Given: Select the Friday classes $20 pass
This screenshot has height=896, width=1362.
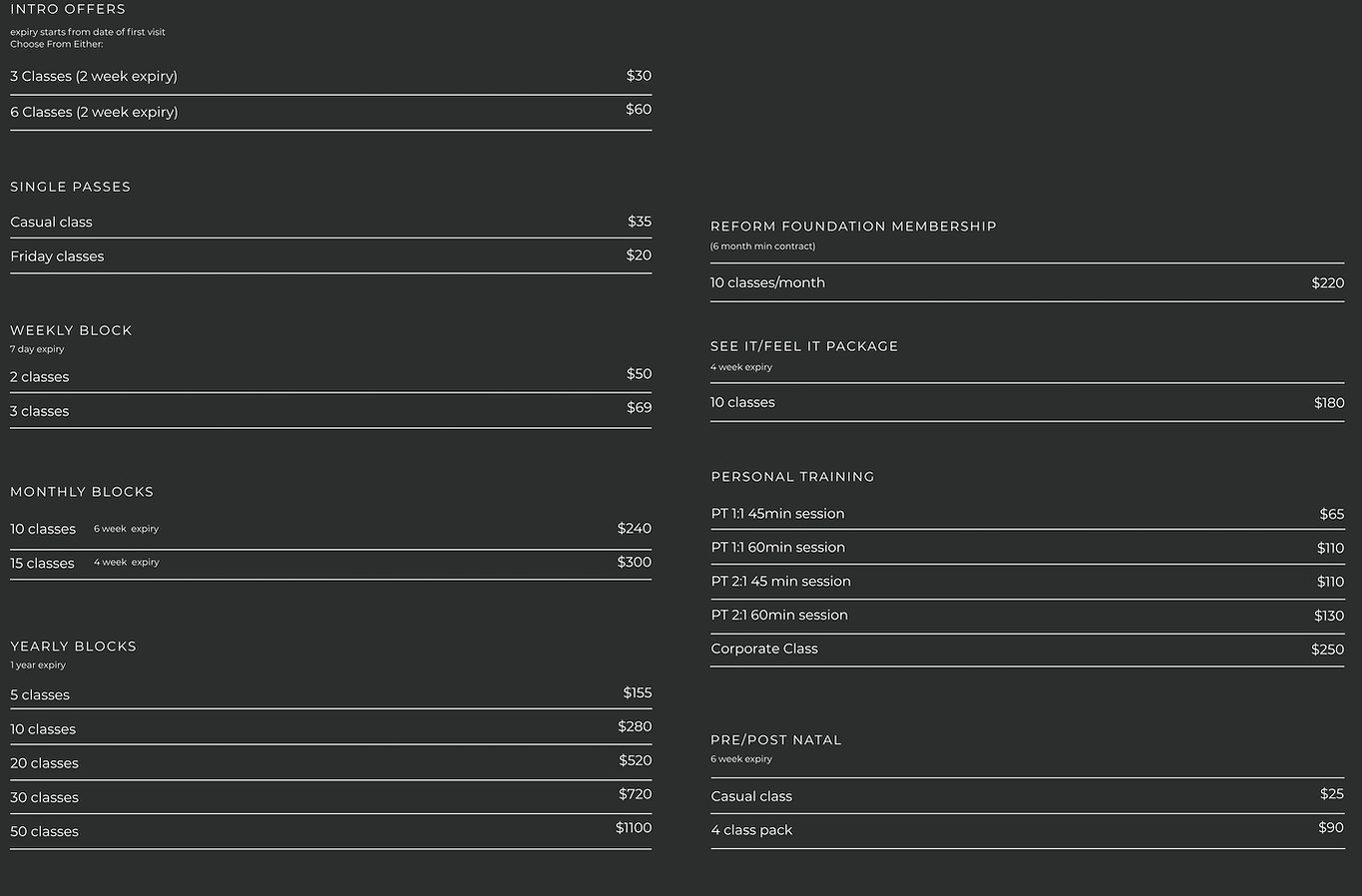Looking at the screenshot, I should 330,255.
